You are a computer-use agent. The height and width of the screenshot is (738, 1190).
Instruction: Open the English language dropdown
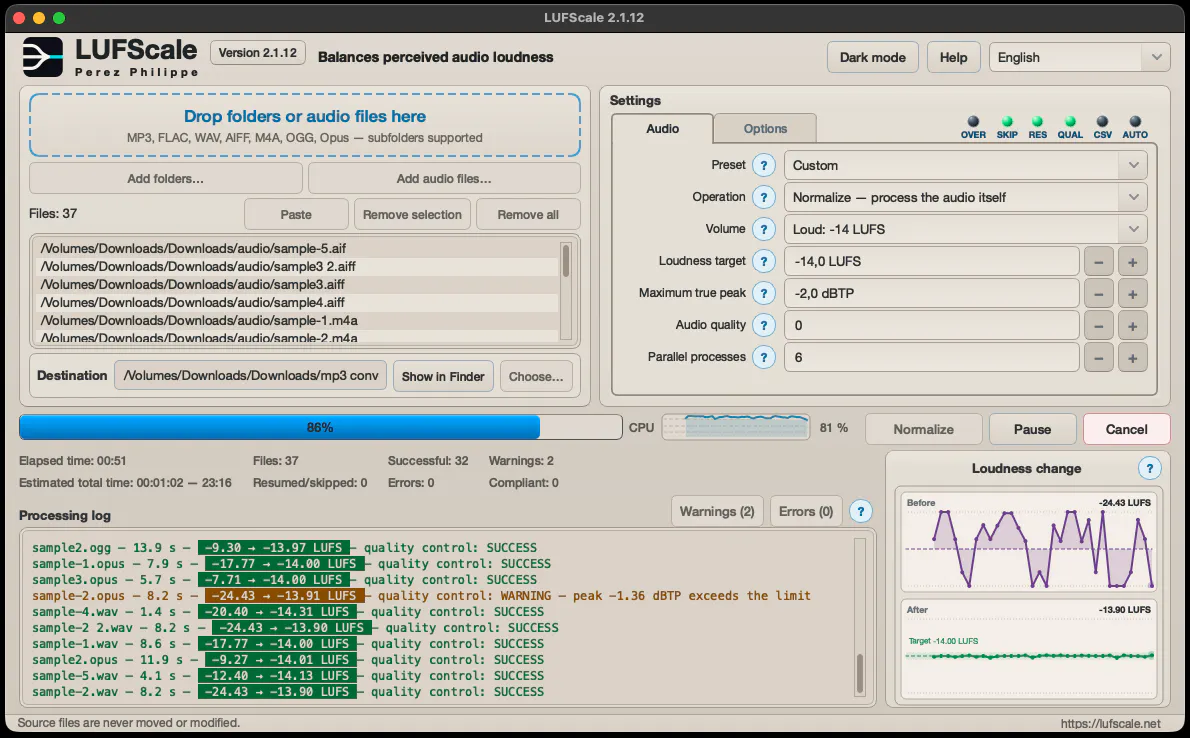(1079, 57)
